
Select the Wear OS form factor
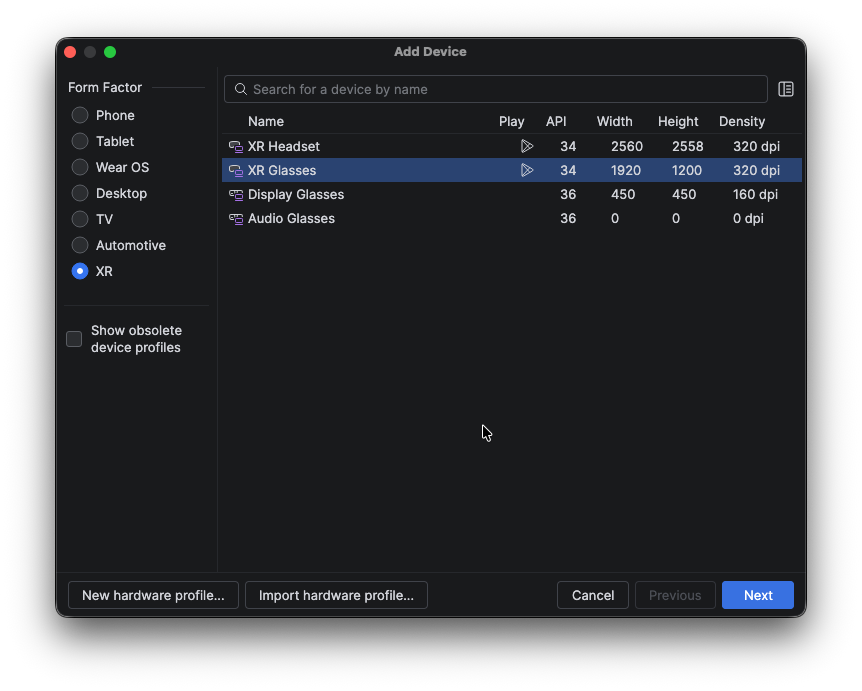(80, 167)
